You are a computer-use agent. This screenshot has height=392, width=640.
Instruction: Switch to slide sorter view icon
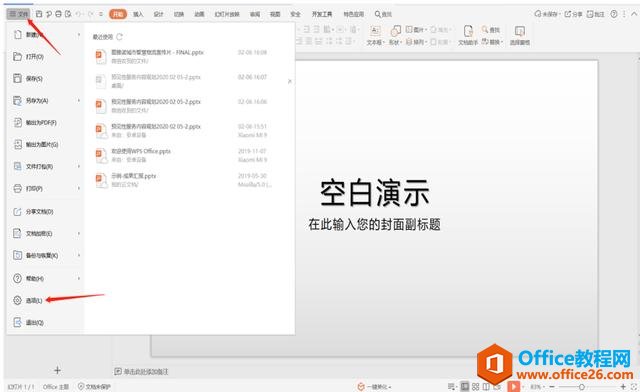pos(476,386)
